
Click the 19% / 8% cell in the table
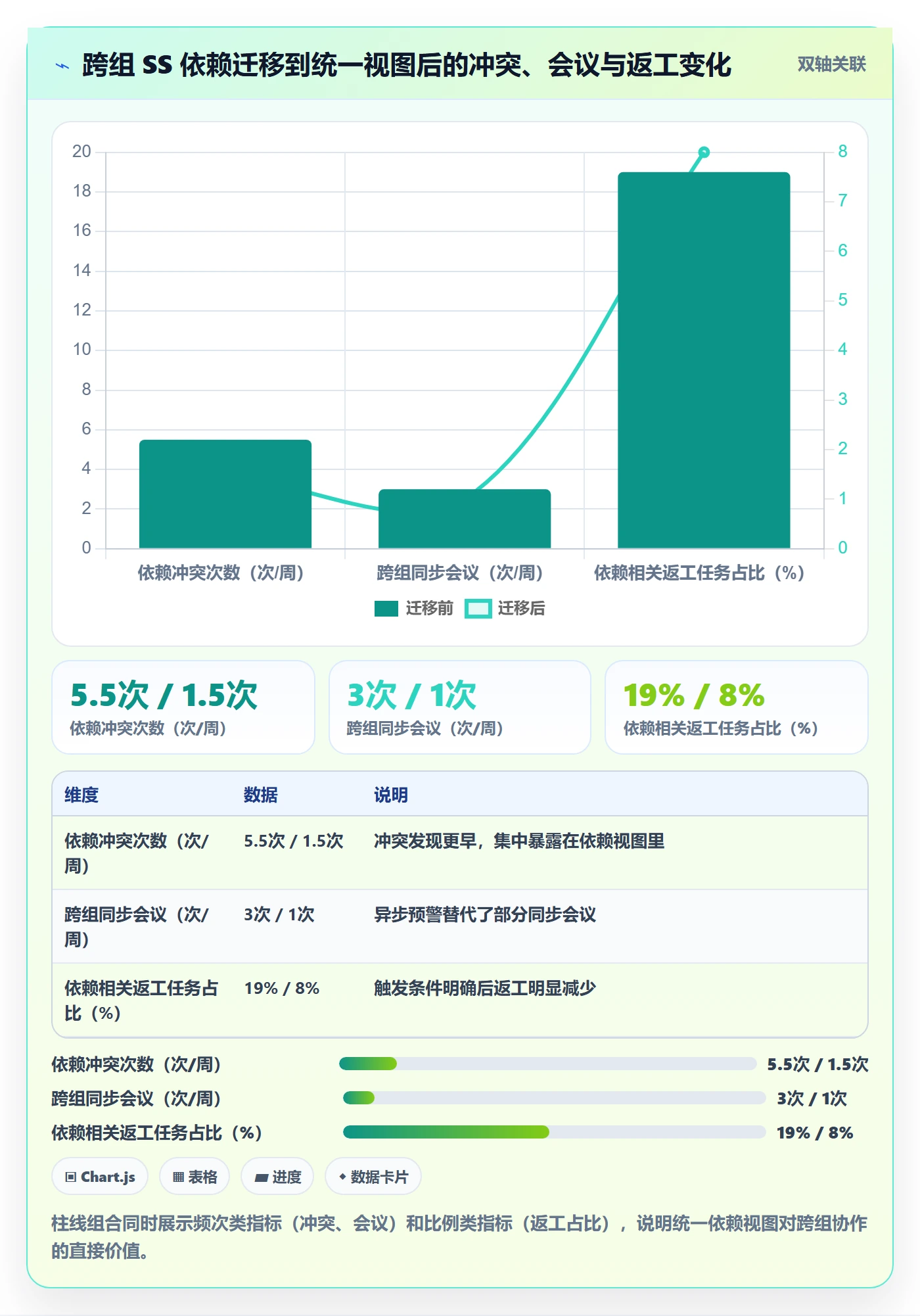click(x=282, y=988)
